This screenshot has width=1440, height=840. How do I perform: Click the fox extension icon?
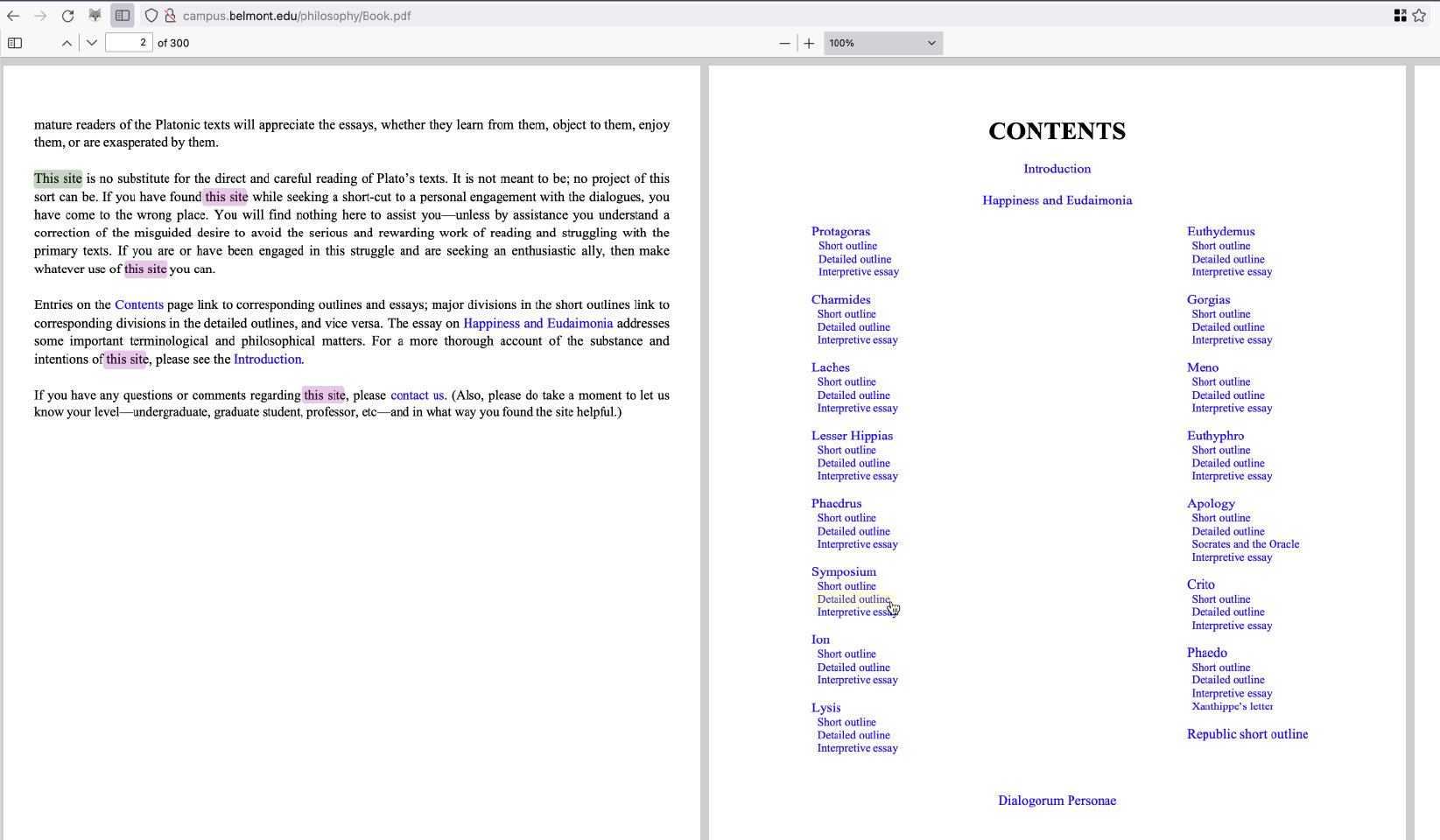95,16
